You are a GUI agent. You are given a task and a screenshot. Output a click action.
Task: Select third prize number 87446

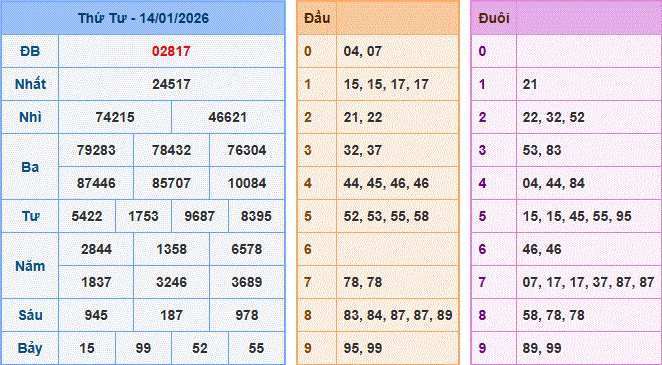[96, 183]
